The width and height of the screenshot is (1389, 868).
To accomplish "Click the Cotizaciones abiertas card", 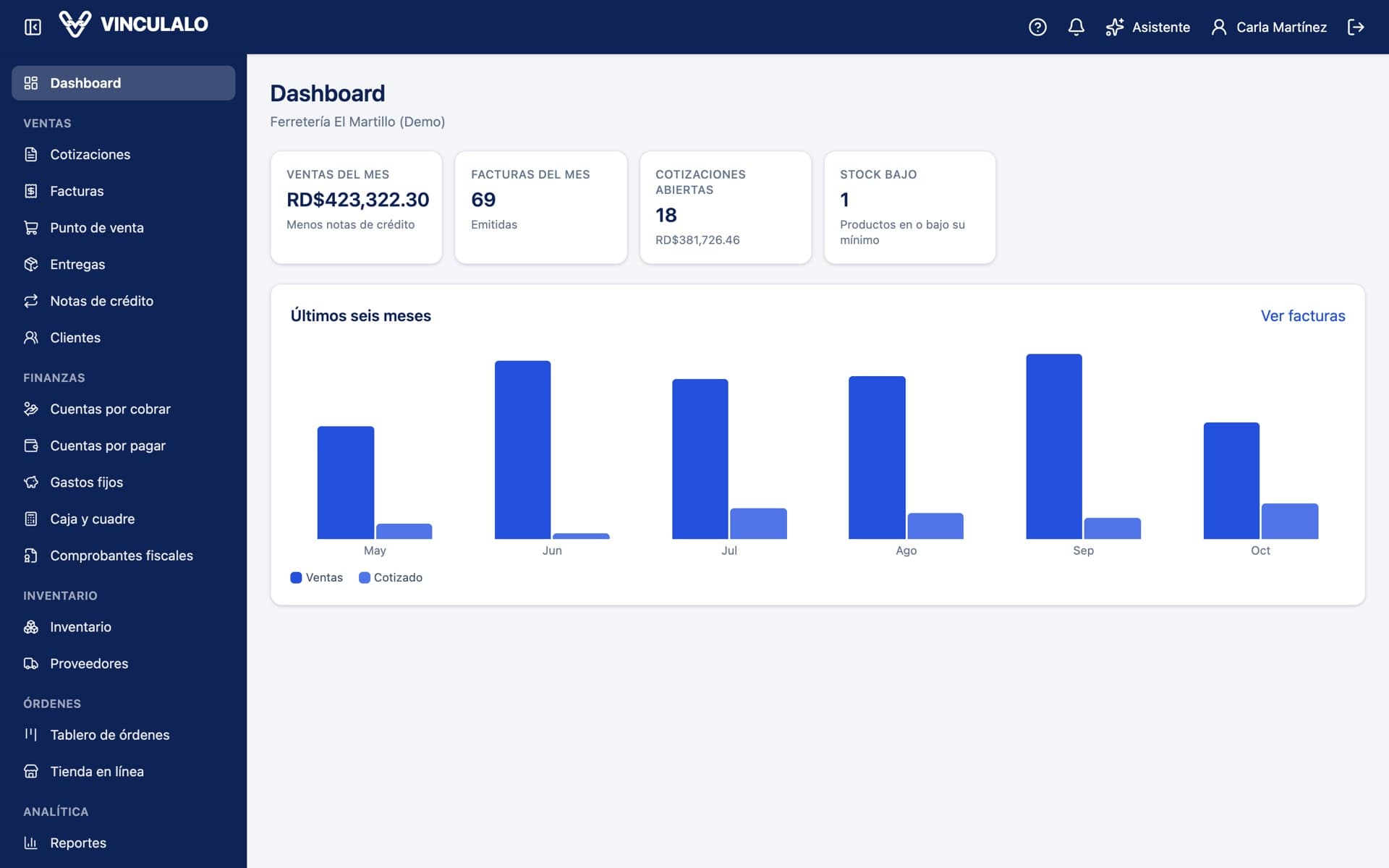I will (x=725, y=208).
